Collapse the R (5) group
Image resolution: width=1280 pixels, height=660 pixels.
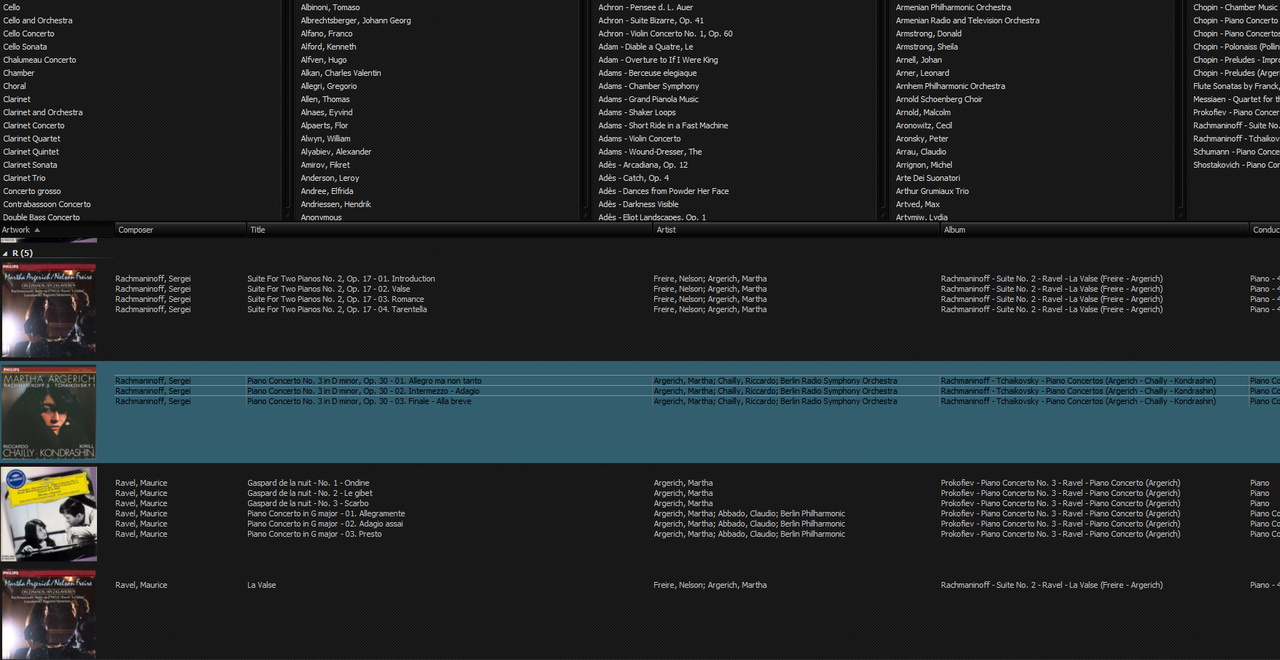point(5,254)
